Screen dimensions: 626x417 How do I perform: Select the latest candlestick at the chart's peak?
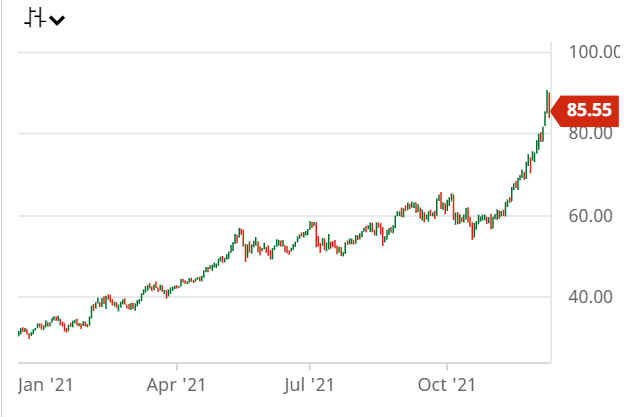click(548, 100)
